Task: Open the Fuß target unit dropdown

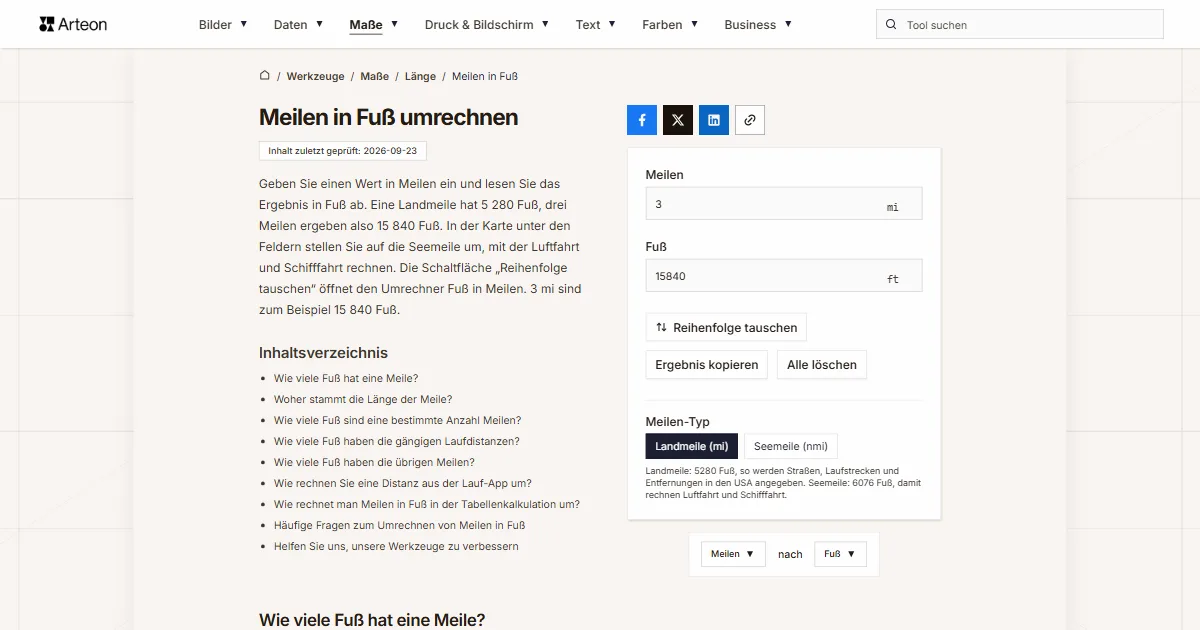Action: click(840, 554)
